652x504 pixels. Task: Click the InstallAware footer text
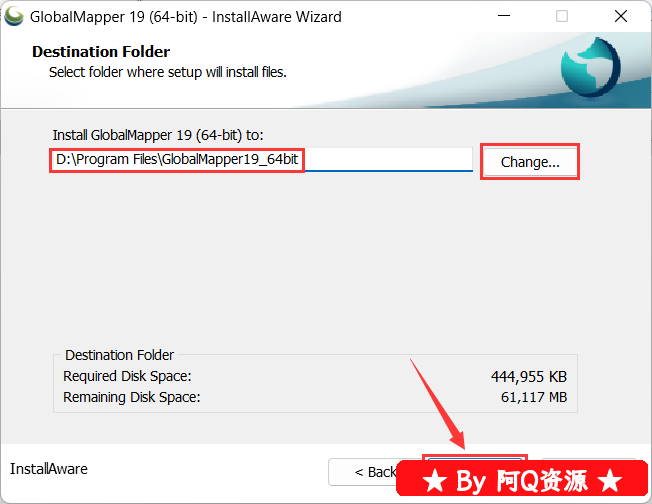pos(49,469)
